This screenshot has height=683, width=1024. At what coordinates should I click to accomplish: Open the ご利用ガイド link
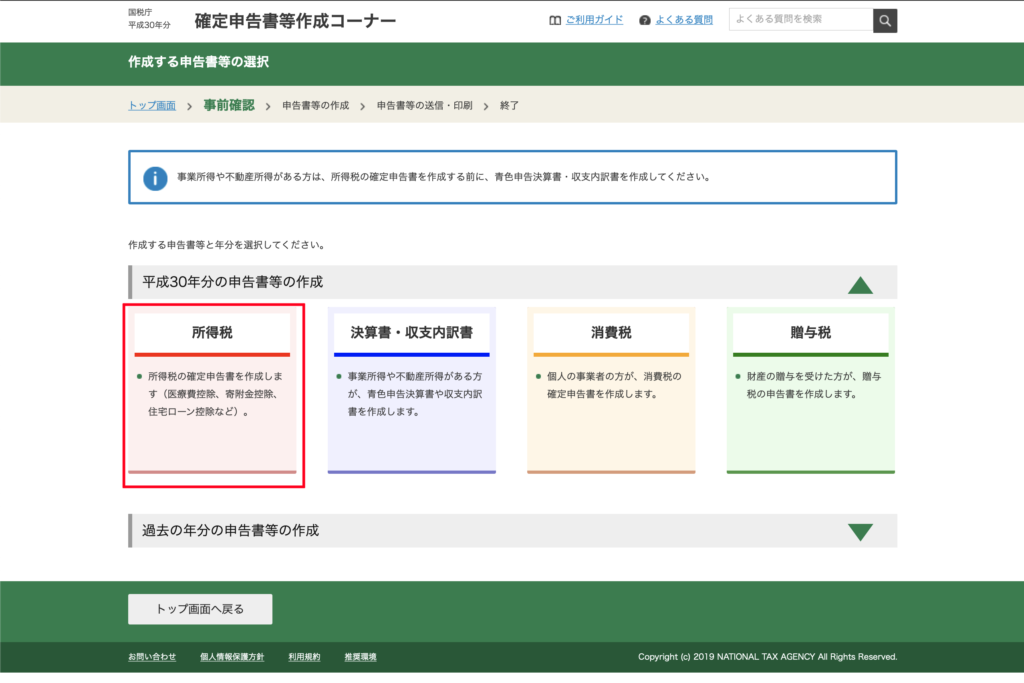[594, 20]
